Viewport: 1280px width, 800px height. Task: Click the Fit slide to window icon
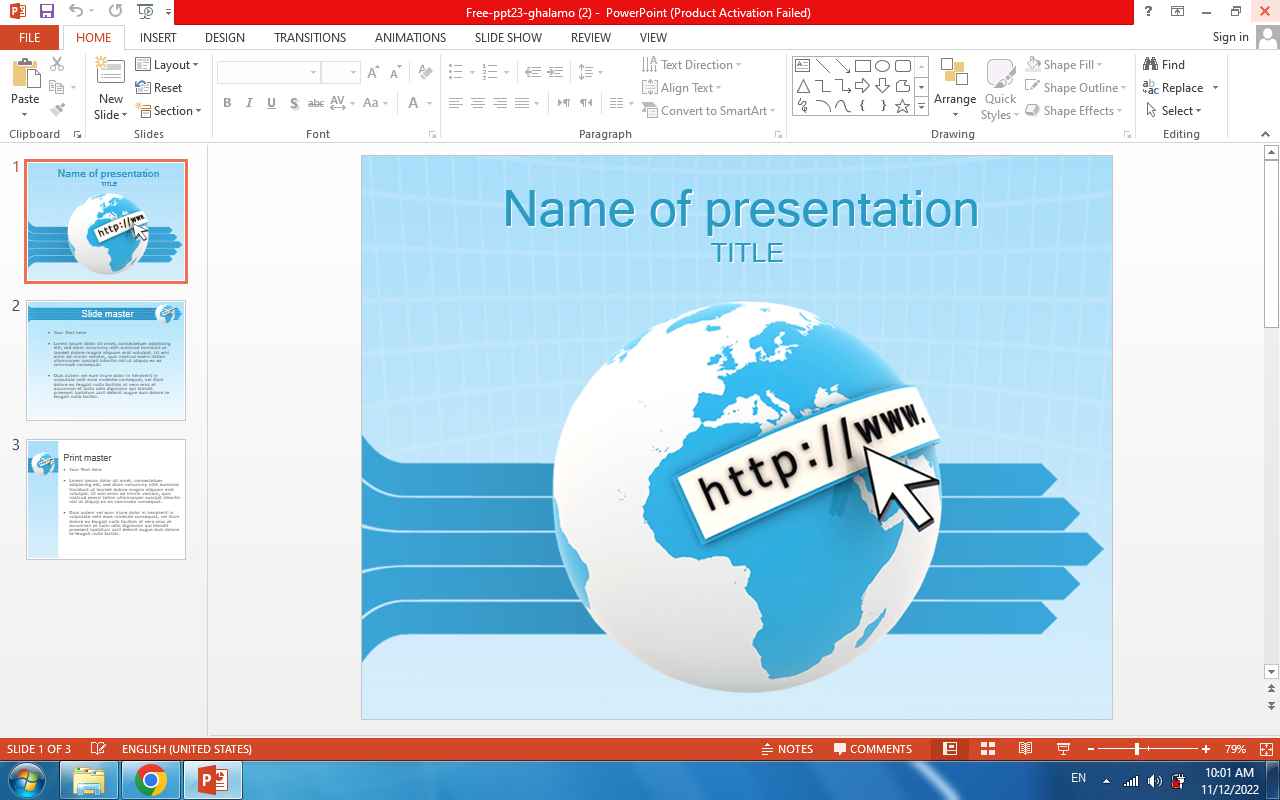pos(1266,749)
